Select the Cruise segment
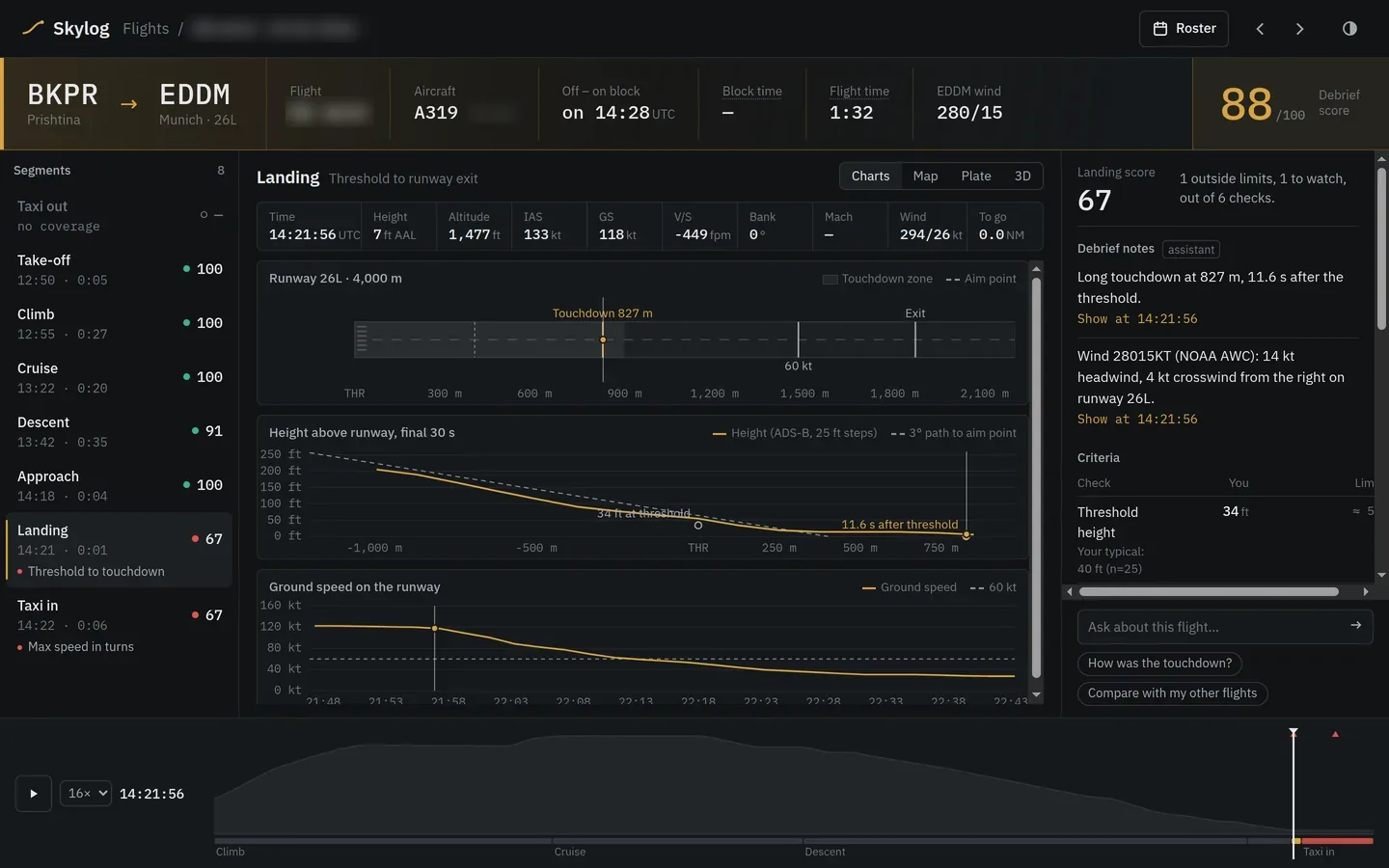The width and height of the screenshot is (1389, 868). coord(120,377)
